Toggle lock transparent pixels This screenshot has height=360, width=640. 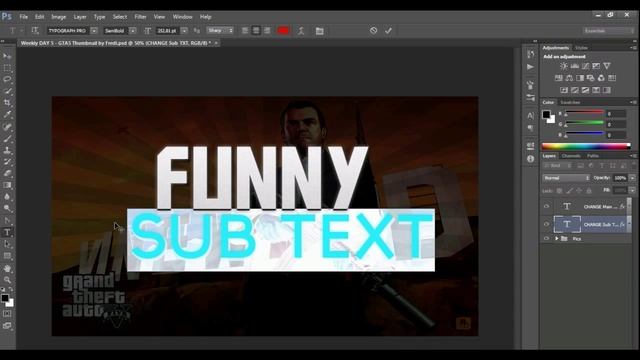(x=559, y=191)
